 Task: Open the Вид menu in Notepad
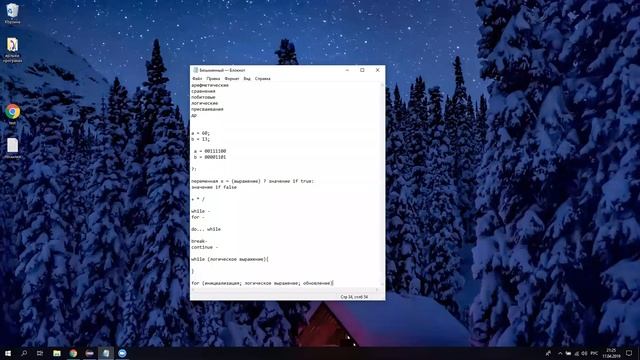coord(247,79)
